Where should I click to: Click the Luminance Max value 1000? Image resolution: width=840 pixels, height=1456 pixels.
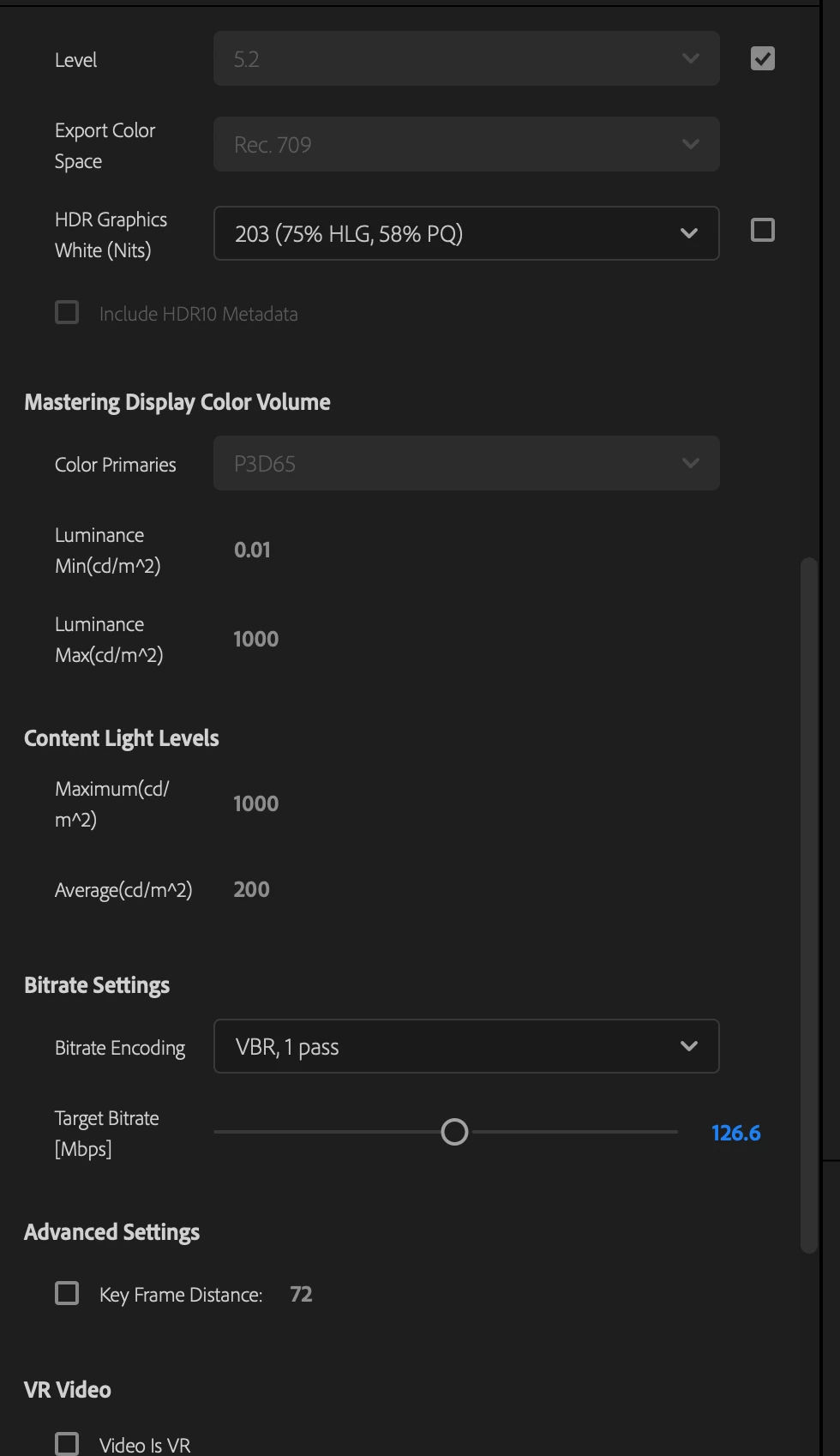(x=255, y=639)
